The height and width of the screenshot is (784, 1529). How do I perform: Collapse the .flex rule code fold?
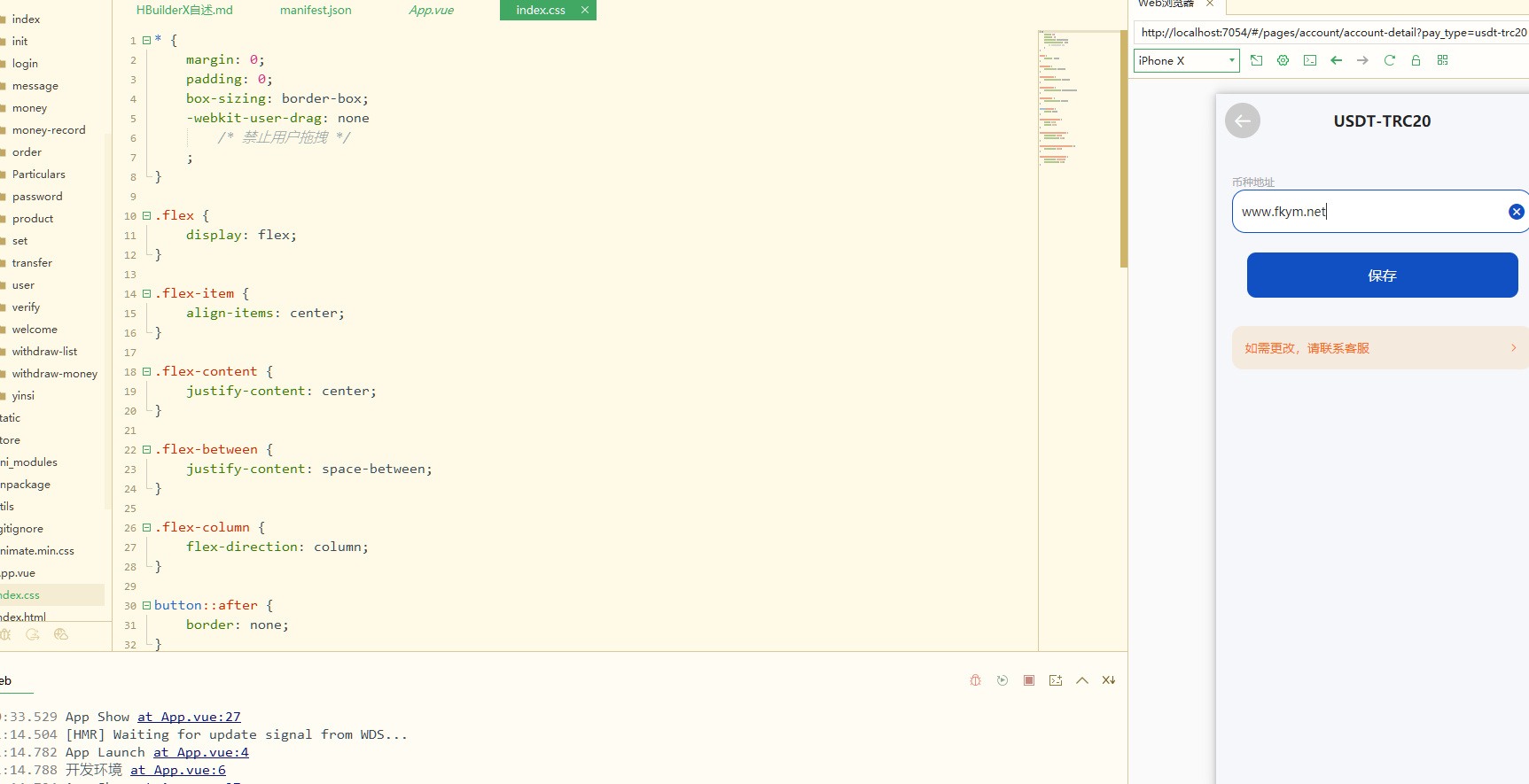(147, 215)
